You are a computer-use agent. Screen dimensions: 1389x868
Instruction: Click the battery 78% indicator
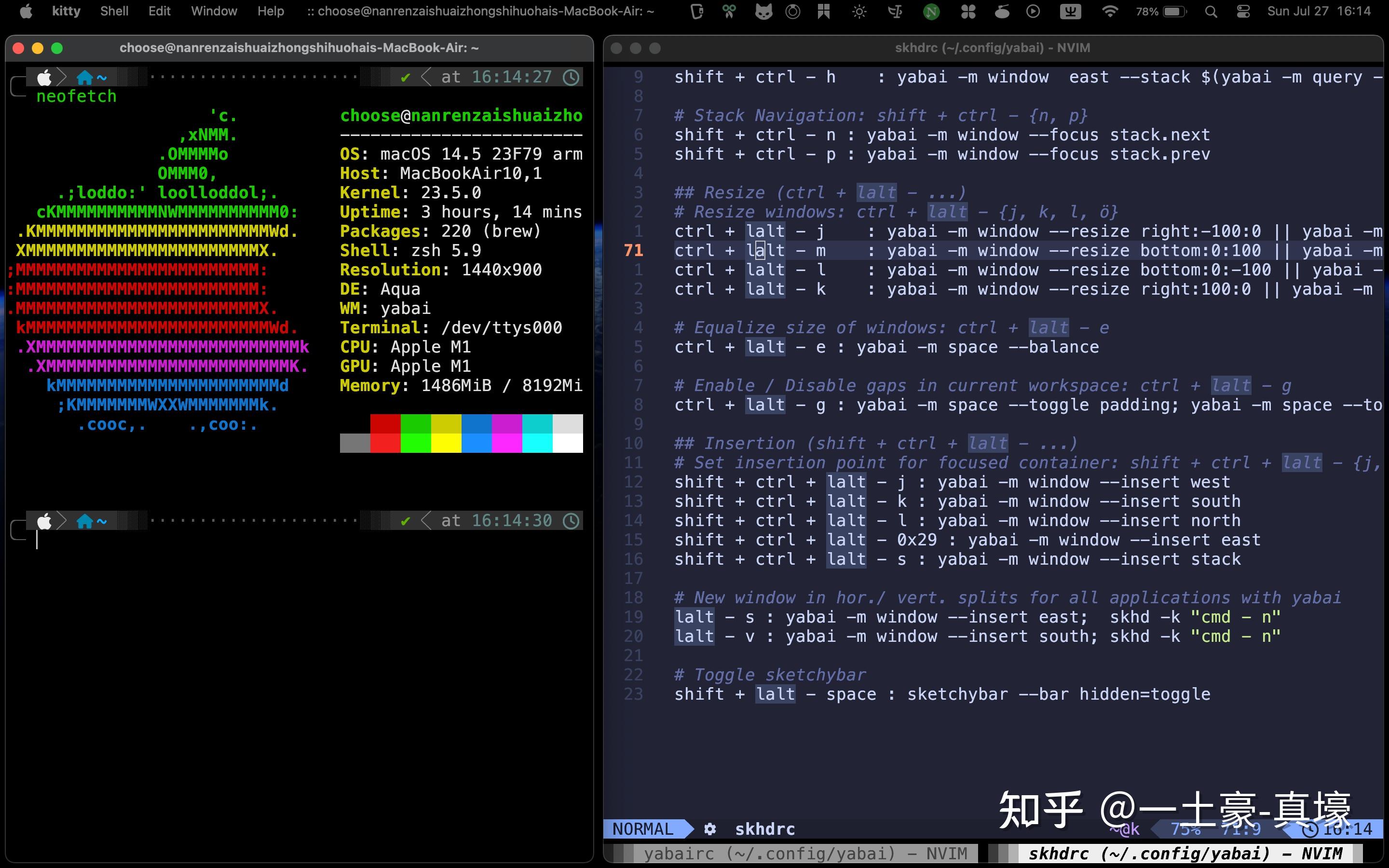[1161, 12]
